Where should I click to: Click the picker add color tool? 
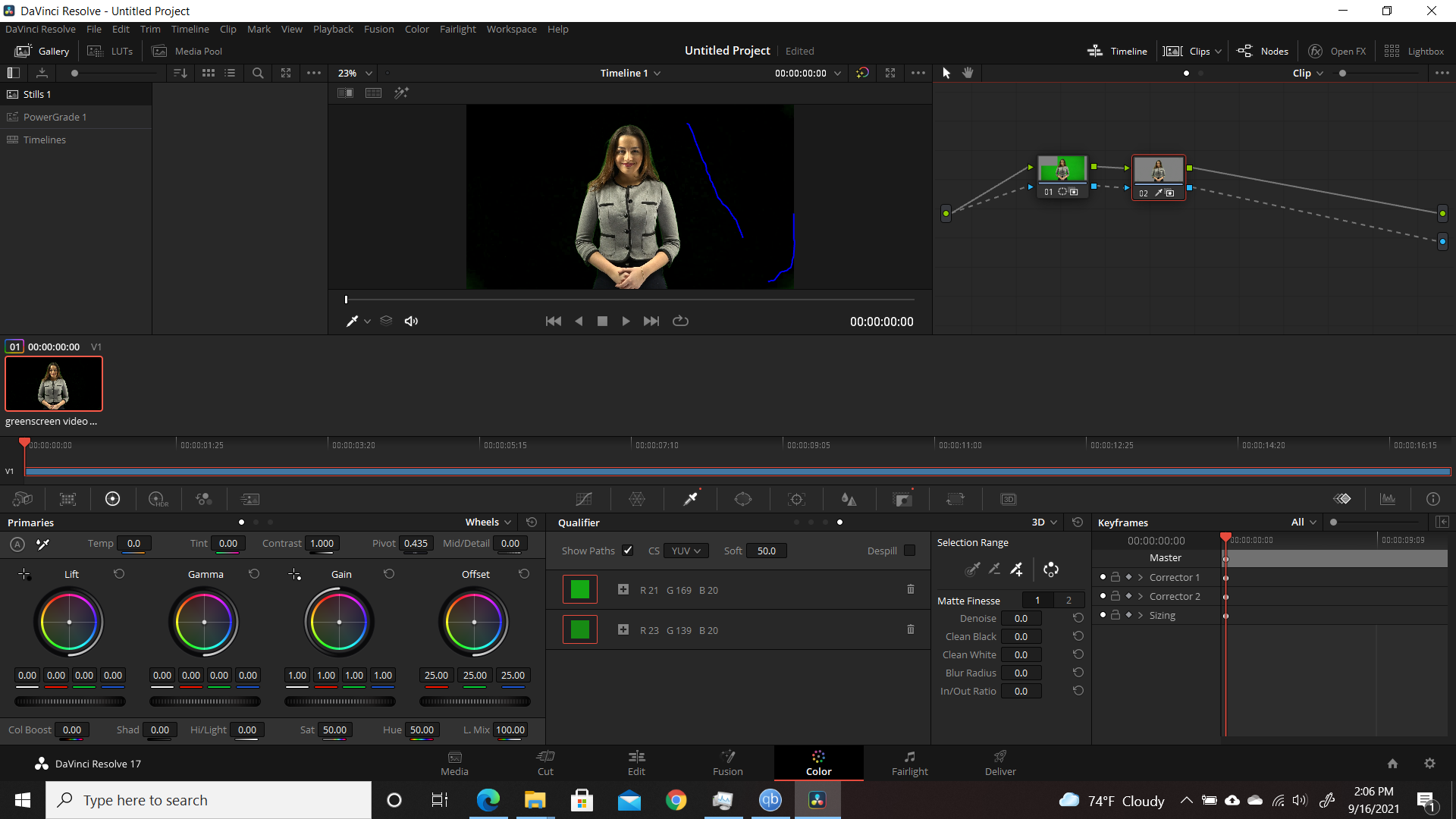1017,569
